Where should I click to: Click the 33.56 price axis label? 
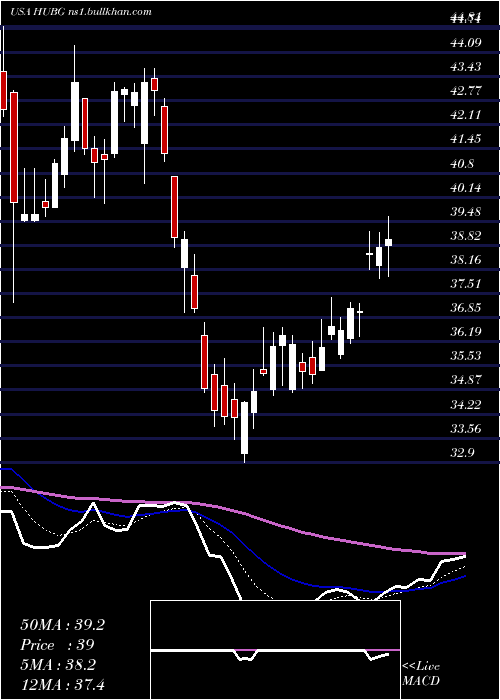(x=466, y=429)
